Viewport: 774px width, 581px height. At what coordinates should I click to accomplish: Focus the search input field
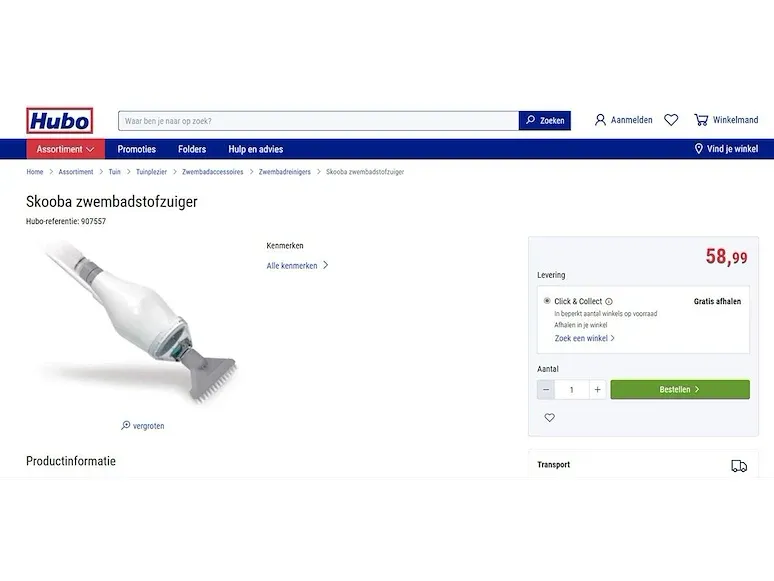point(318,121)
